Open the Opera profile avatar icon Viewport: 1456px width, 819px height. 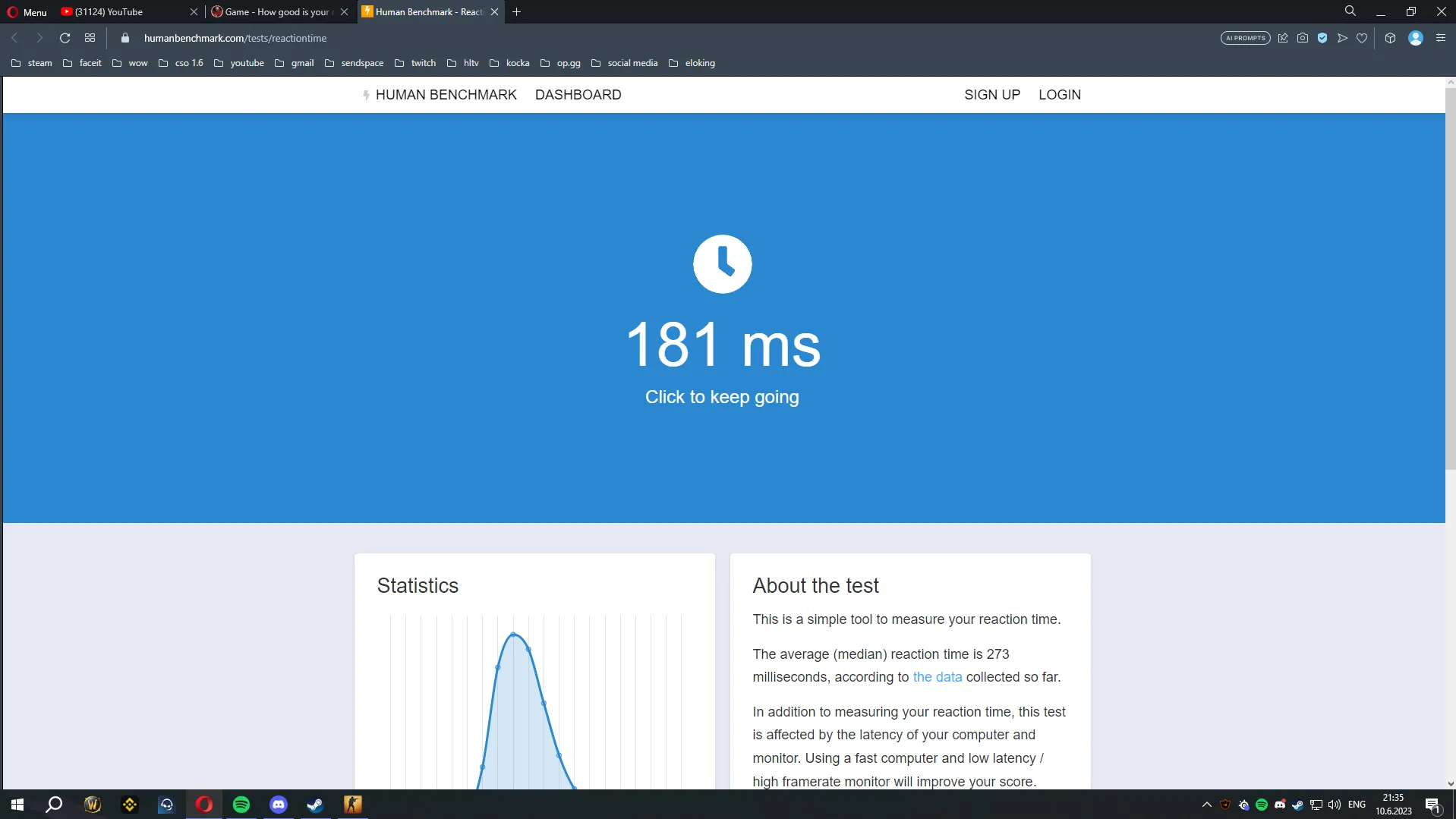point(1416,38)
